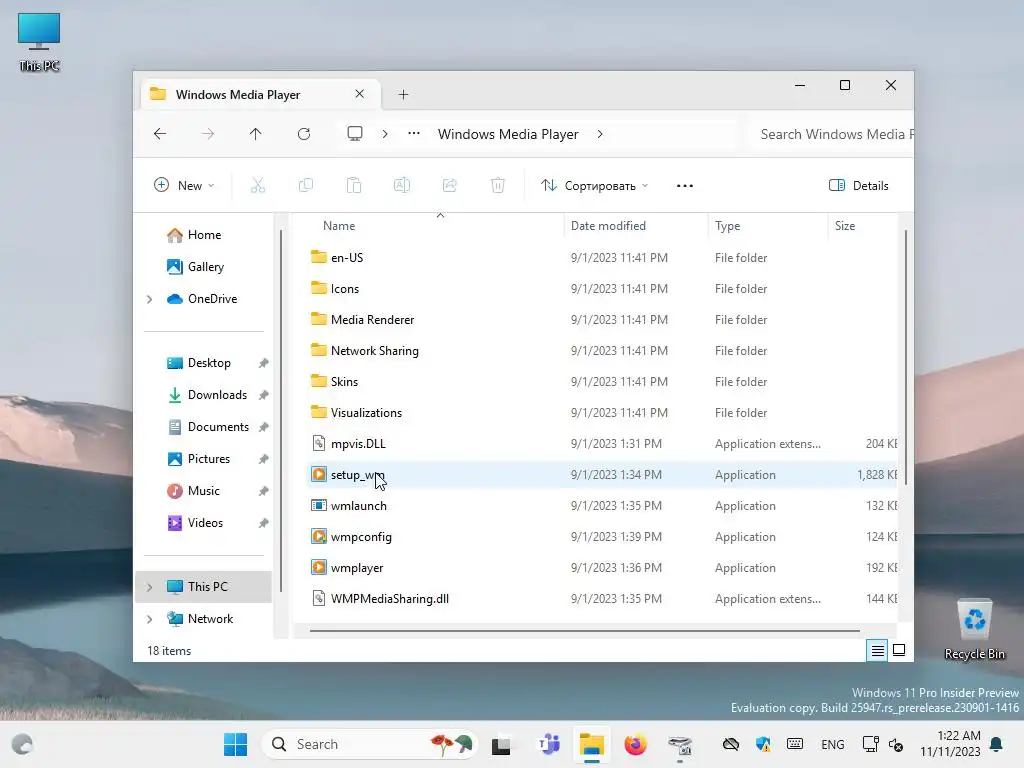Expand hidden breadcrumb path ellipsis
The image size is (1024, 768).
click(x=414, y=134)
